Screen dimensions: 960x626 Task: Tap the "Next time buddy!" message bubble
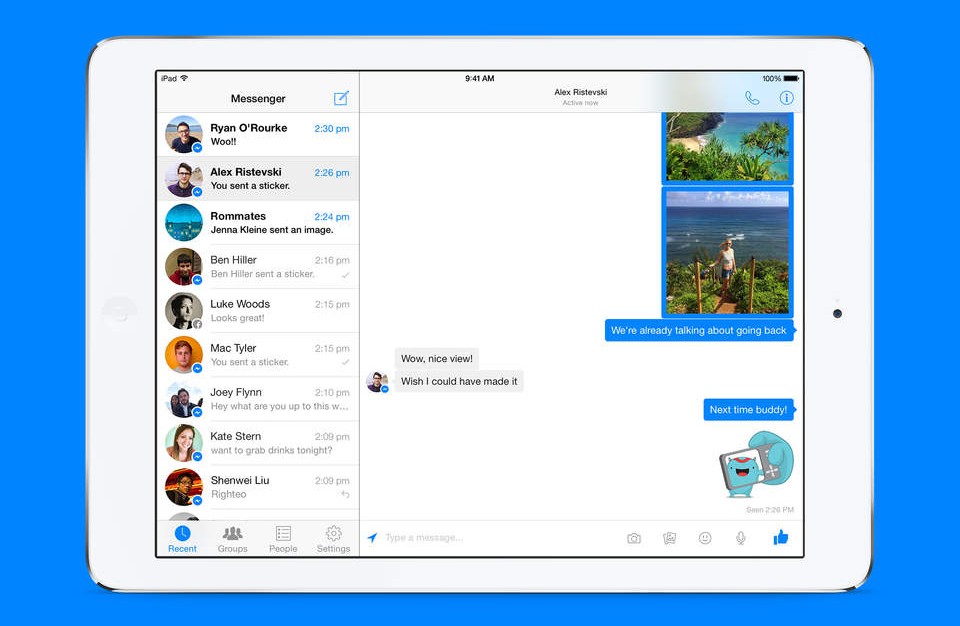point(748,410)
